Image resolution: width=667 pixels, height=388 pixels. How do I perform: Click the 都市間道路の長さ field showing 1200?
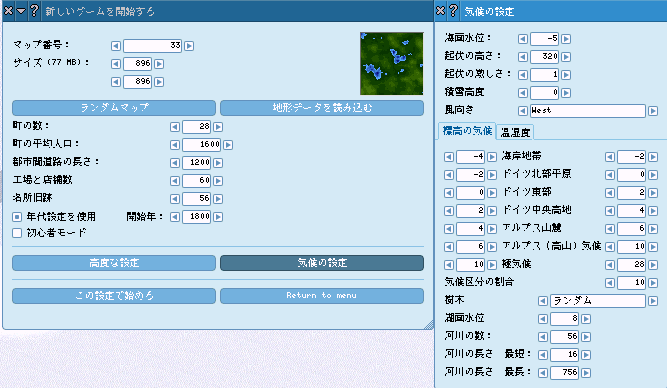[197, 163]
